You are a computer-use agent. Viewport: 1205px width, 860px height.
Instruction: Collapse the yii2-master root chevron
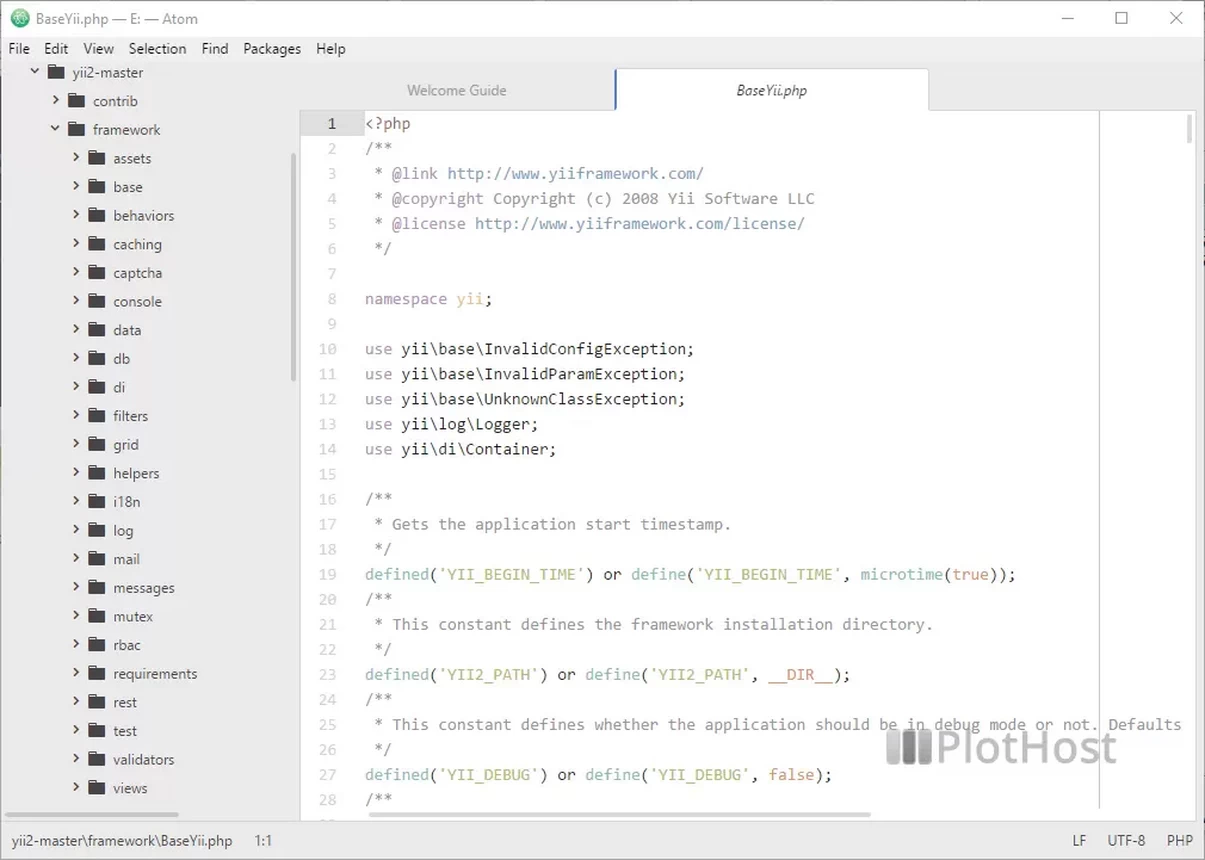pyautogui.click(x=35, y=72)
